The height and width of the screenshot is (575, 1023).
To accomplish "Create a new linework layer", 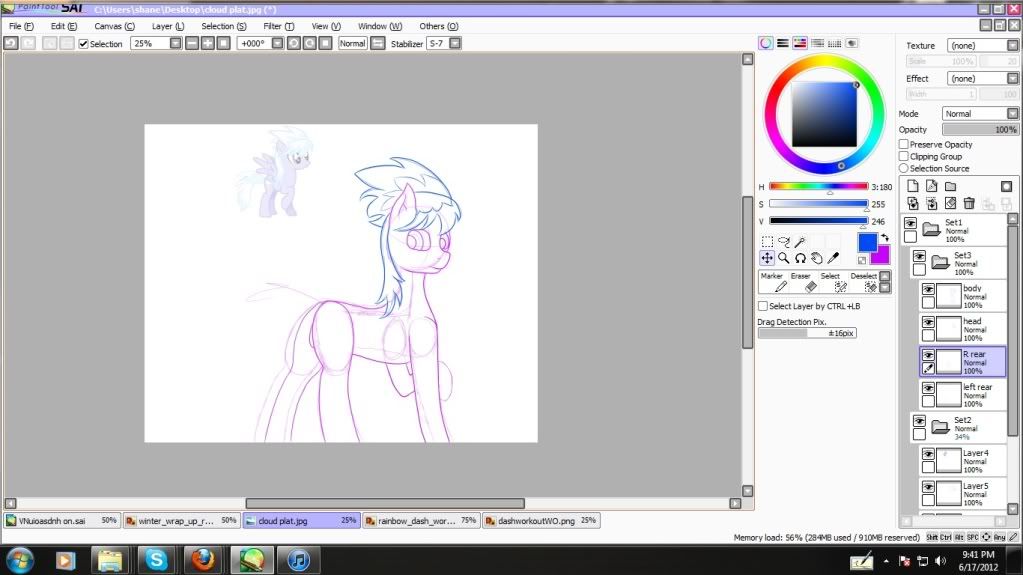I will pos(932,186).
